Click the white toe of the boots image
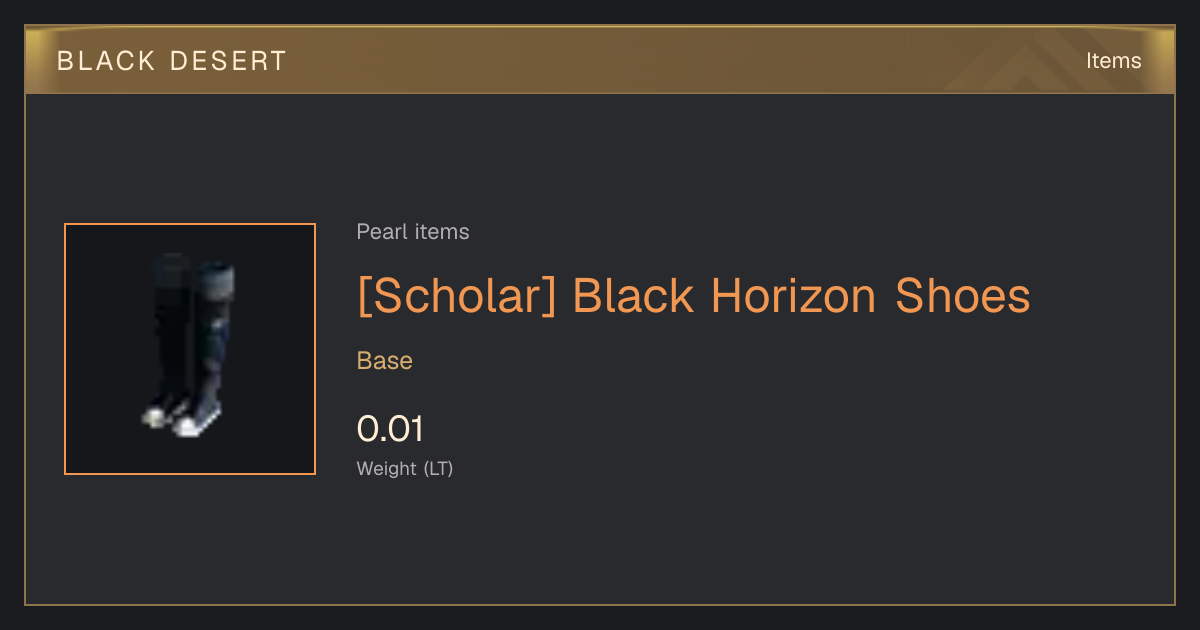This screenshot has height=630, width=1200. (x=187, y=427)
